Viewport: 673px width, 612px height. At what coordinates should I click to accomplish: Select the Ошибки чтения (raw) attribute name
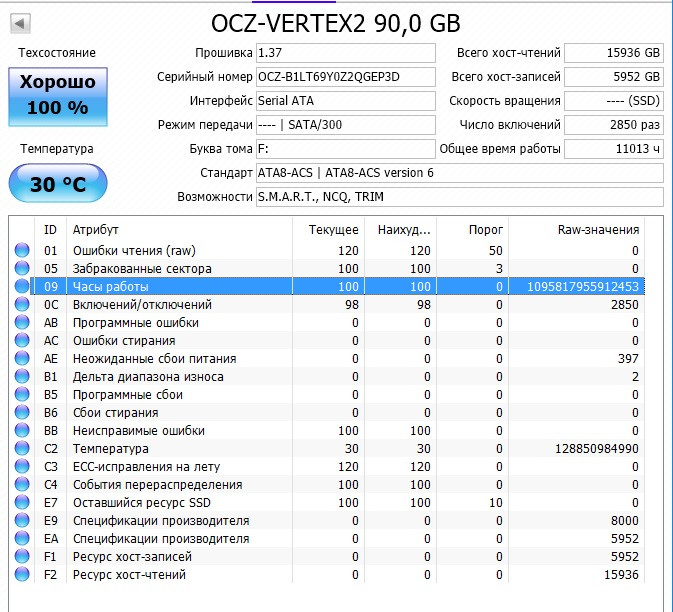(134, 251)
